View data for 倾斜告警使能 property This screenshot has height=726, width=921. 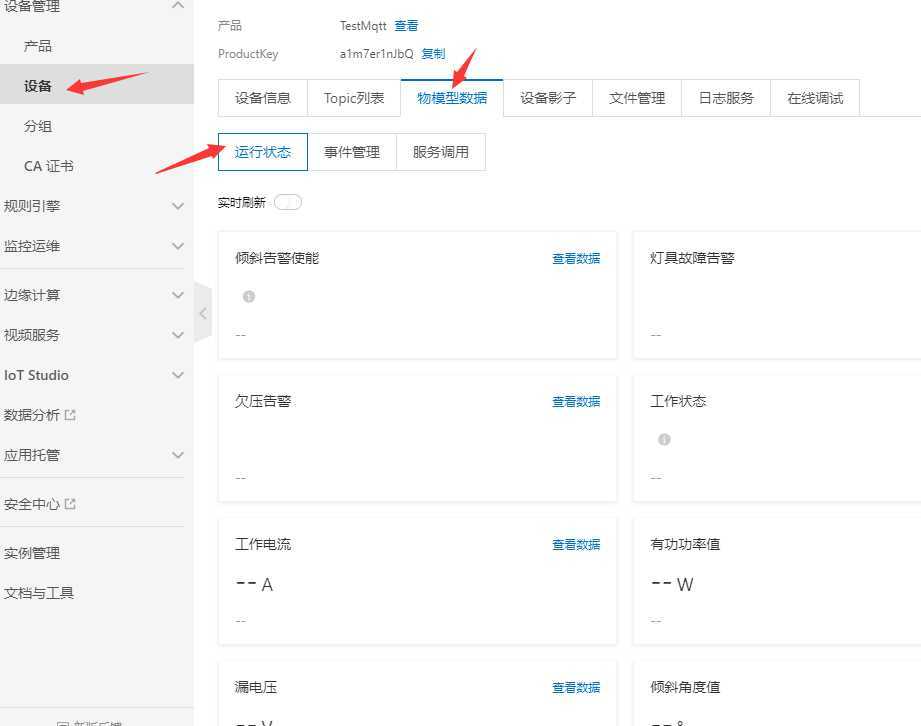576,258
